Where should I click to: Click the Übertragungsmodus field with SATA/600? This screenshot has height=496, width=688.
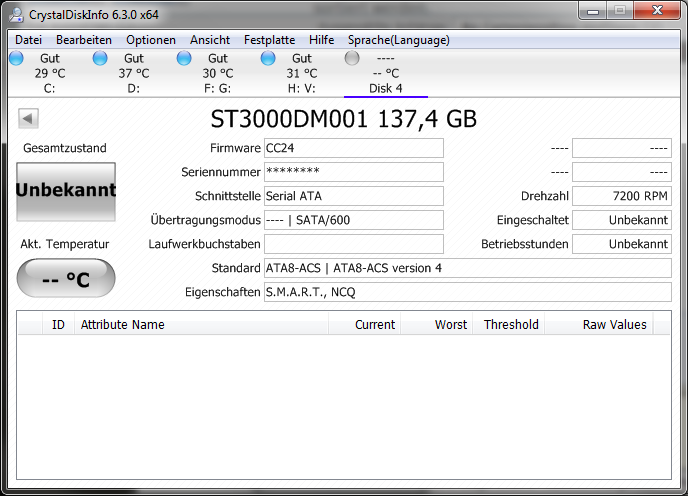click(x=354, y=220)
